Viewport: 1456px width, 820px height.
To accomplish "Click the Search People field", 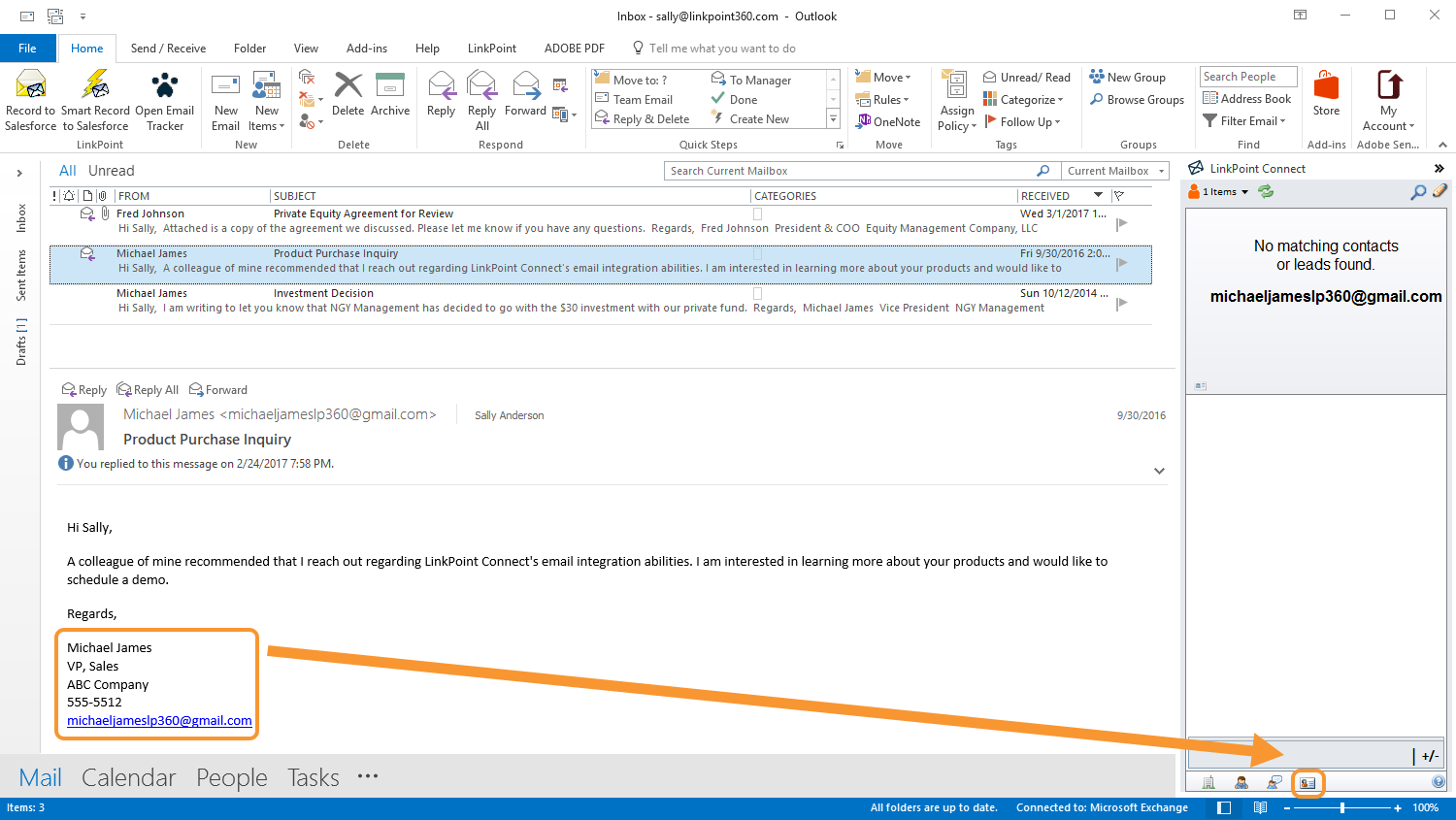I will (x=1248, y=77).
